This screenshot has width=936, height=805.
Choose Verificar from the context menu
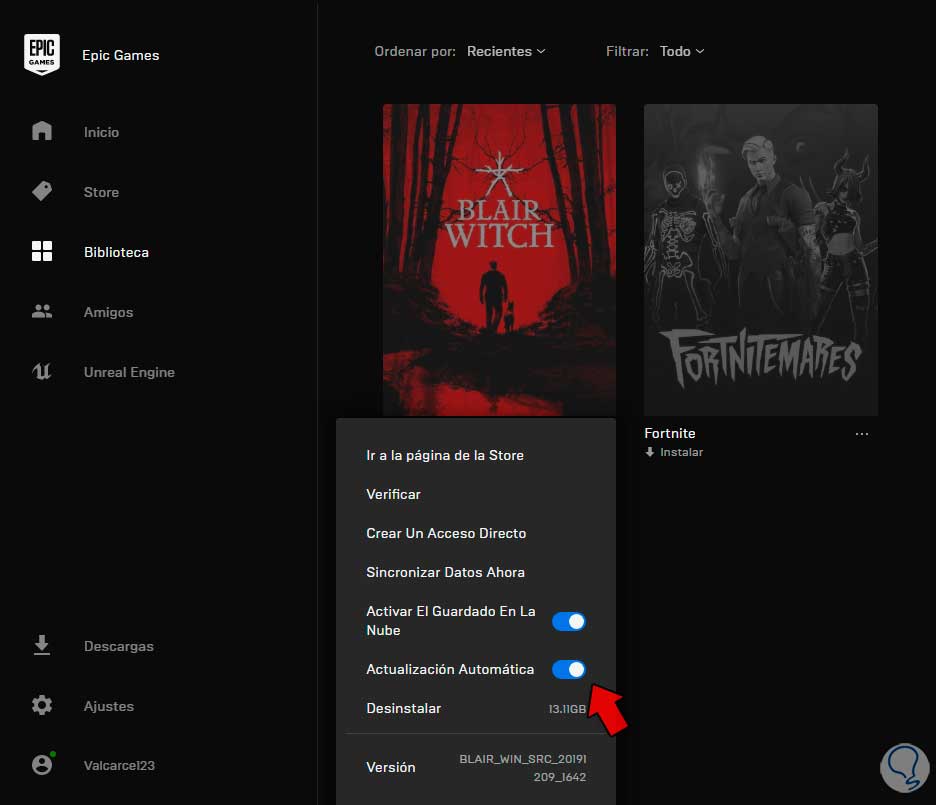pos(393,494)
